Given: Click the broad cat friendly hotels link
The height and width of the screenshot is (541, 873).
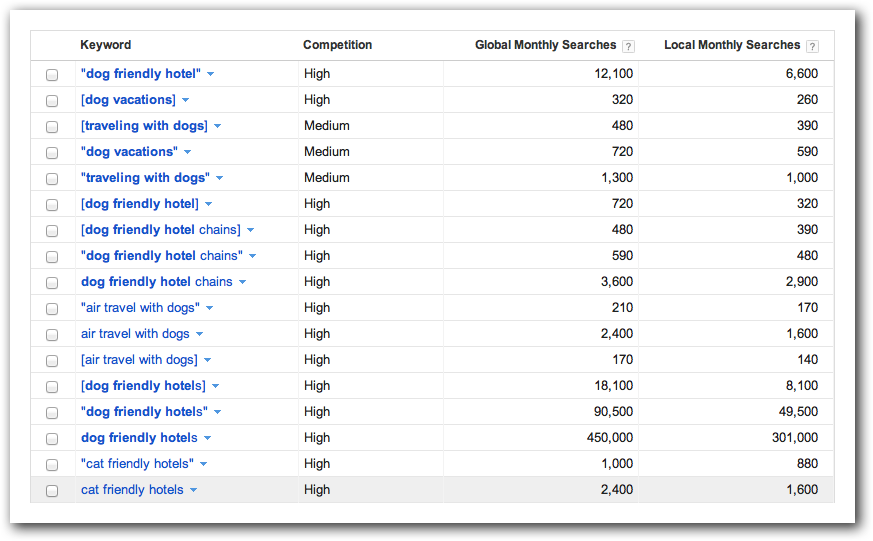Looking at the screenshot, I should click(x=132, y=490).
